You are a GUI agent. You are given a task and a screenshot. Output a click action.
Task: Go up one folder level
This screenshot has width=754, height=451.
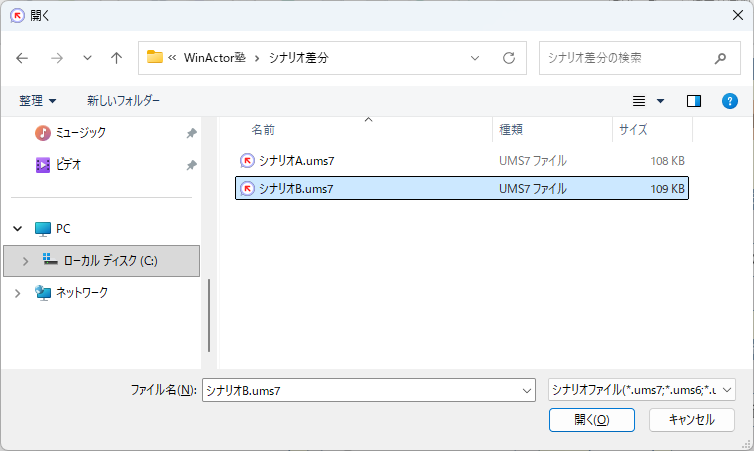(116, 58)
